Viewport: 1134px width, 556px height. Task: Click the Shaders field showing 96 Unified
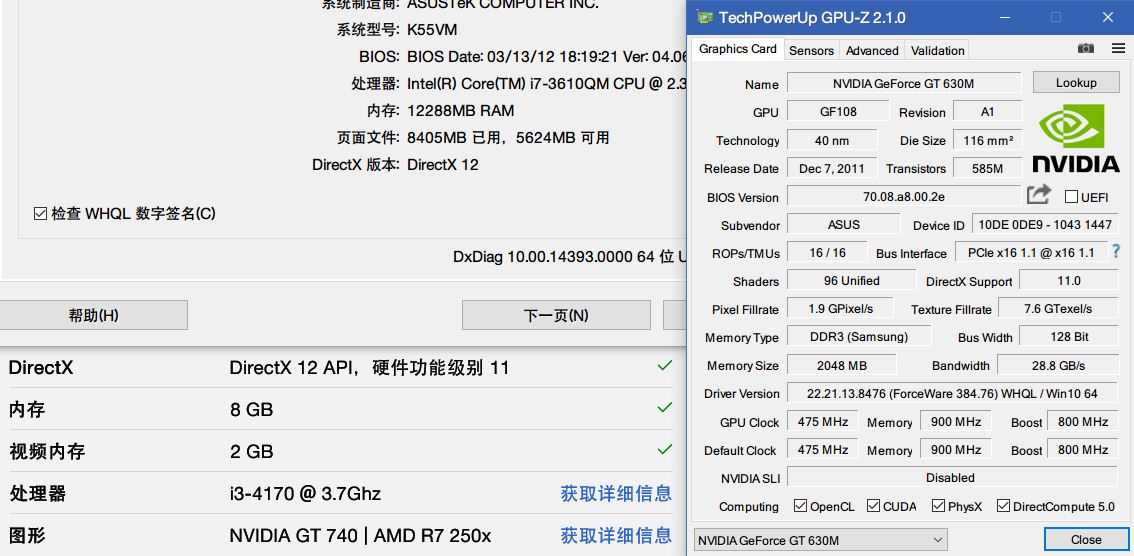coord(851,281)
